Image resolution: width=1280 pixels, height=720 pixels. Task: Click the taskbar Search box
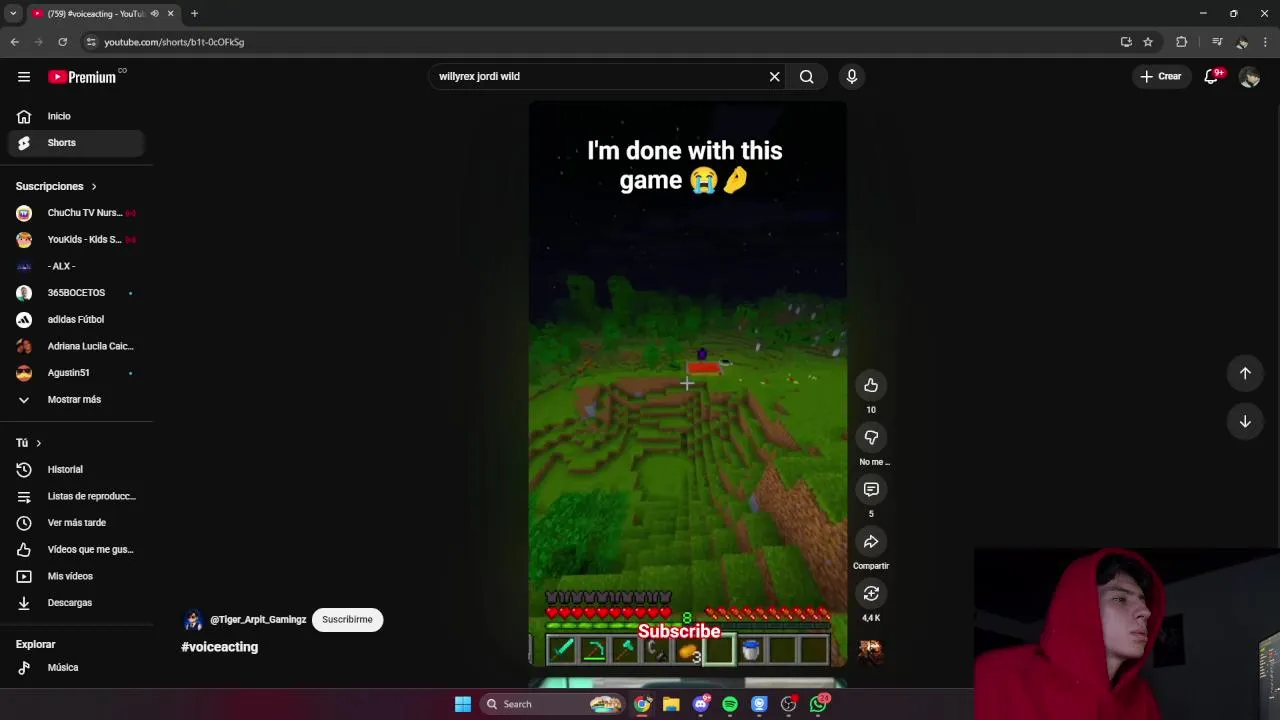coord(553,704)
